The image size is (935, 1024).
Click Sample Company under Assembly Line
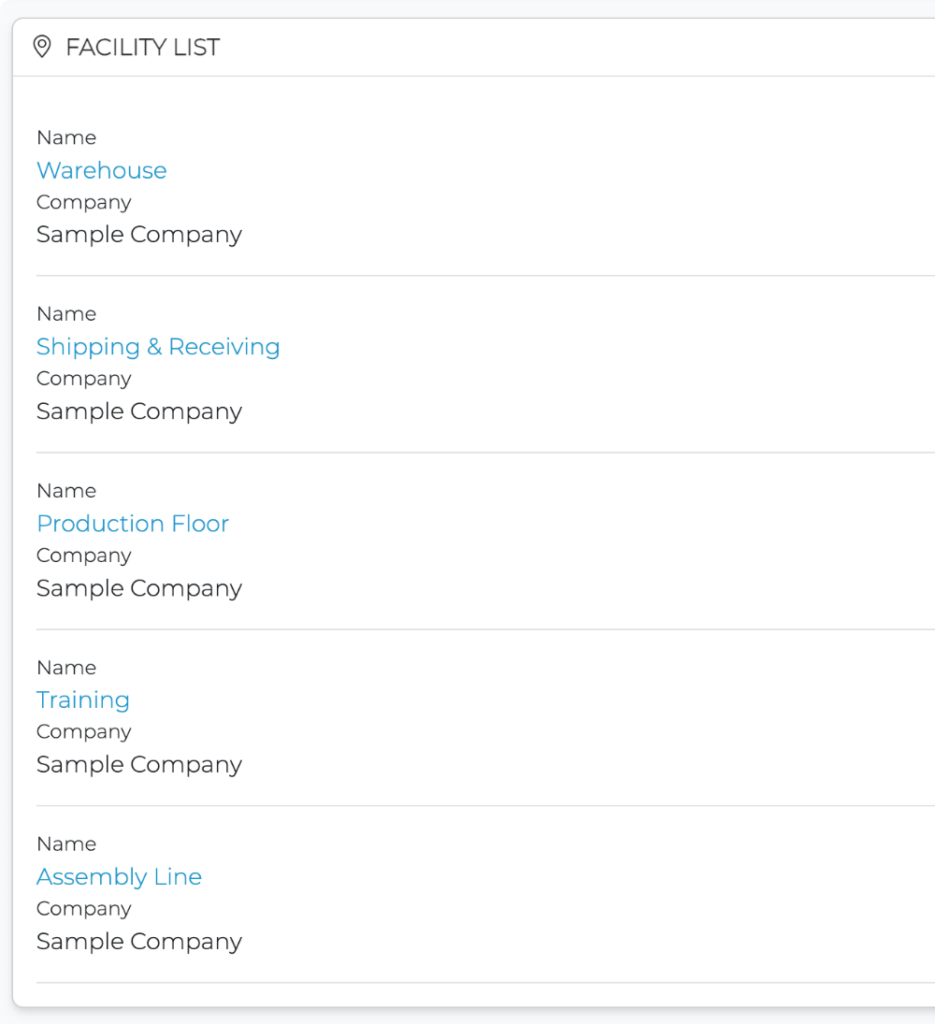click(139, 941)
